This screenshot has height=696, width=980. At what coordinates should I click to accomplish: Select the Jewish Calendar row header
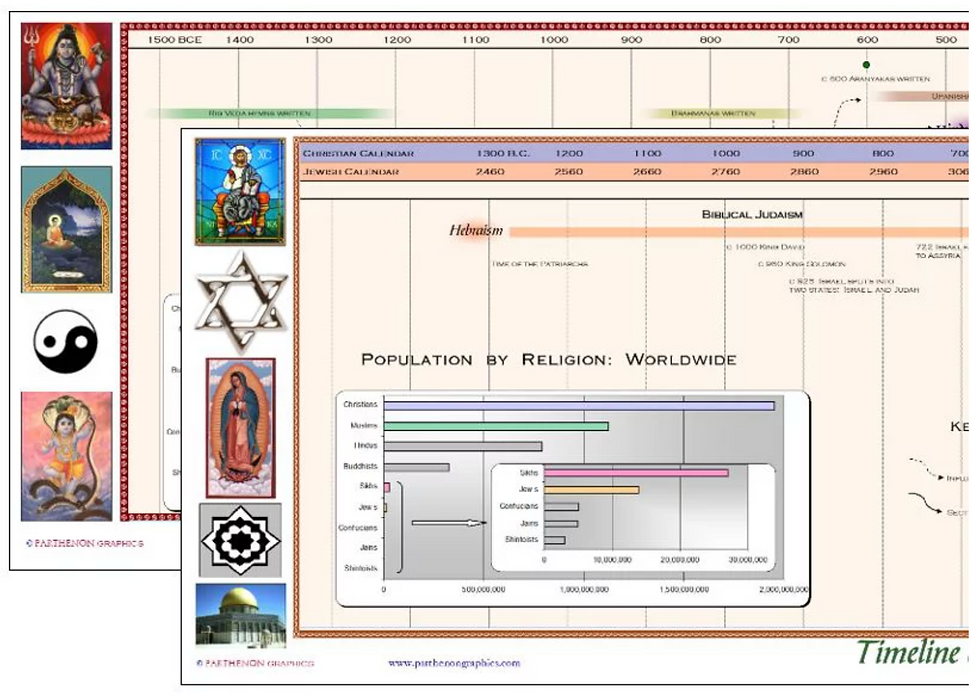click(x=350, y=172)
